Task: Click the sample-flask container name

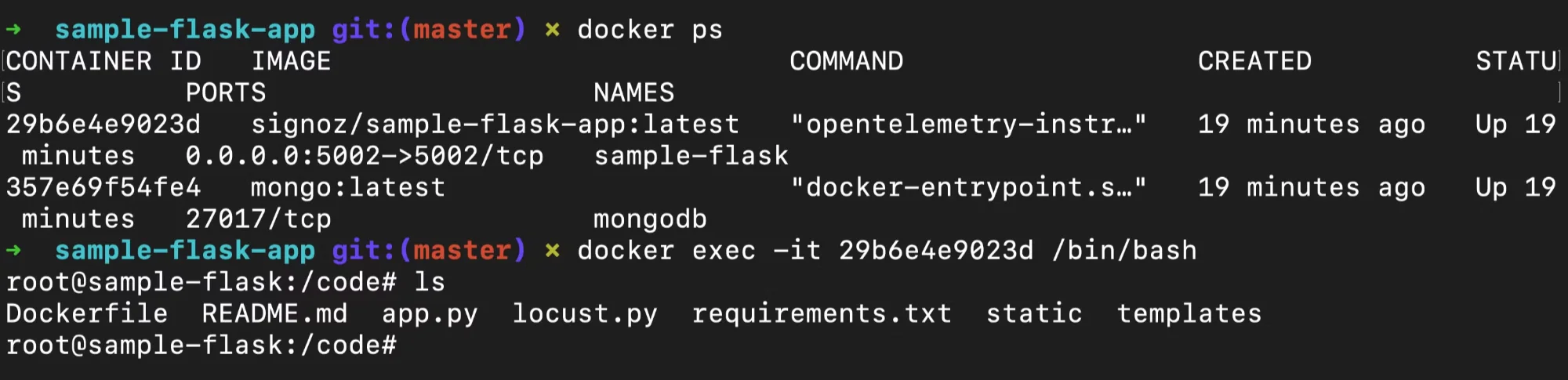Action: (x=691, y=156)
